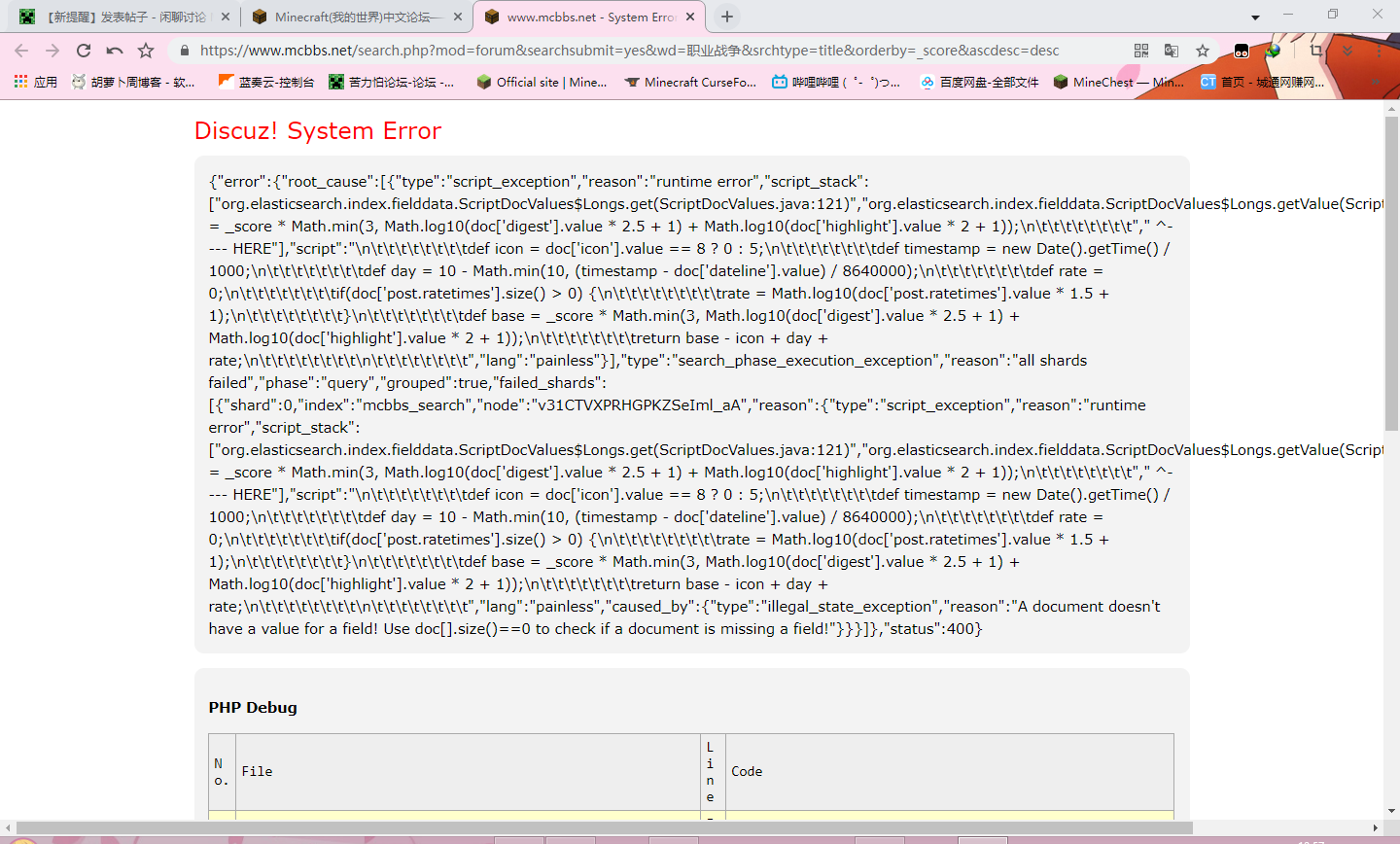The image size is (1400, 844).
Task: Close the System Error tab
Action: pos(690,17)
